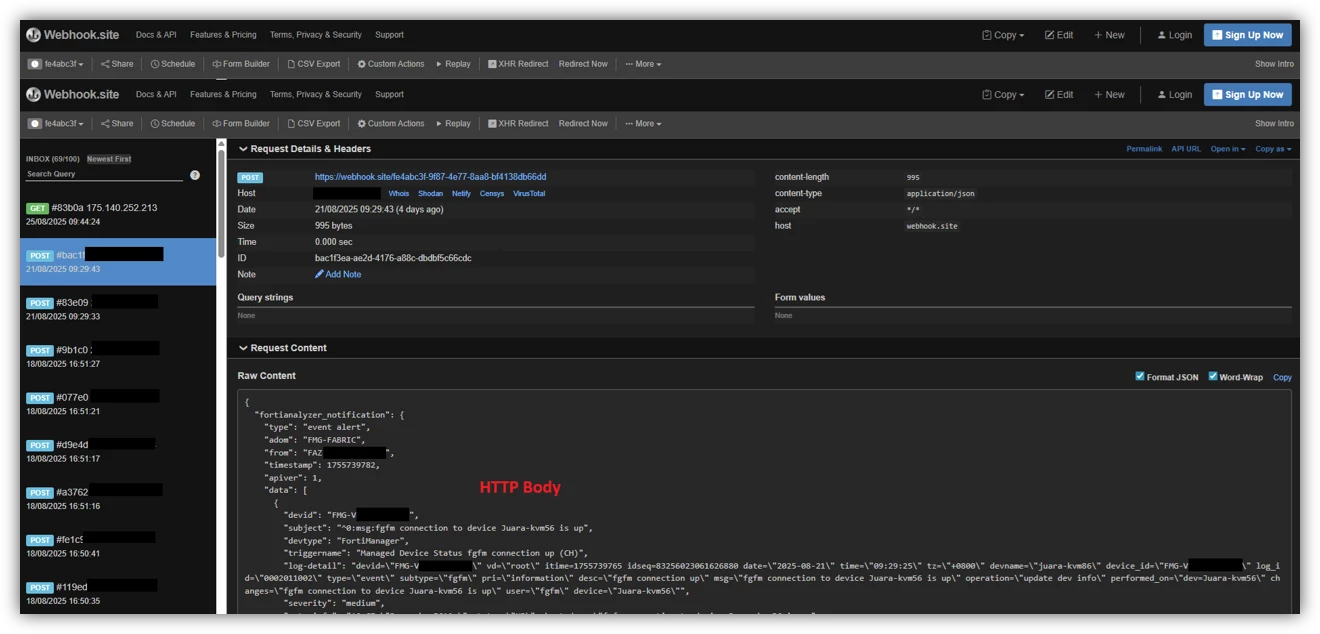The width and height of the screenshot is (1320, 634).
Task: Click the search help question mark icon
Action: click(195, 175)
